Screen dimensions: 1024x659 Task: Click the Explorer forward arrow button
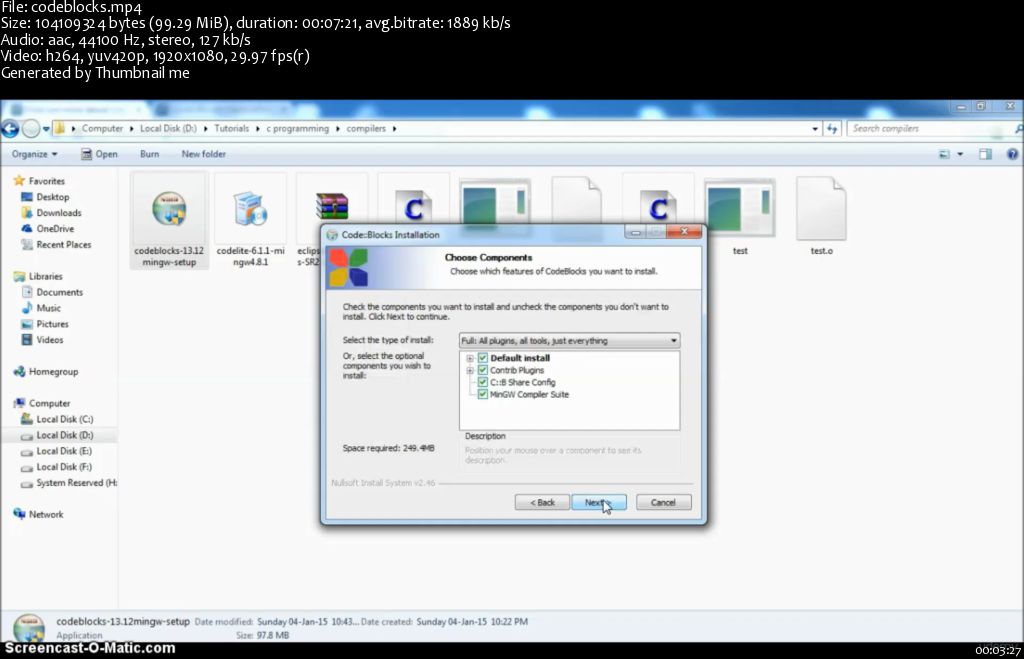pos(31,129)
